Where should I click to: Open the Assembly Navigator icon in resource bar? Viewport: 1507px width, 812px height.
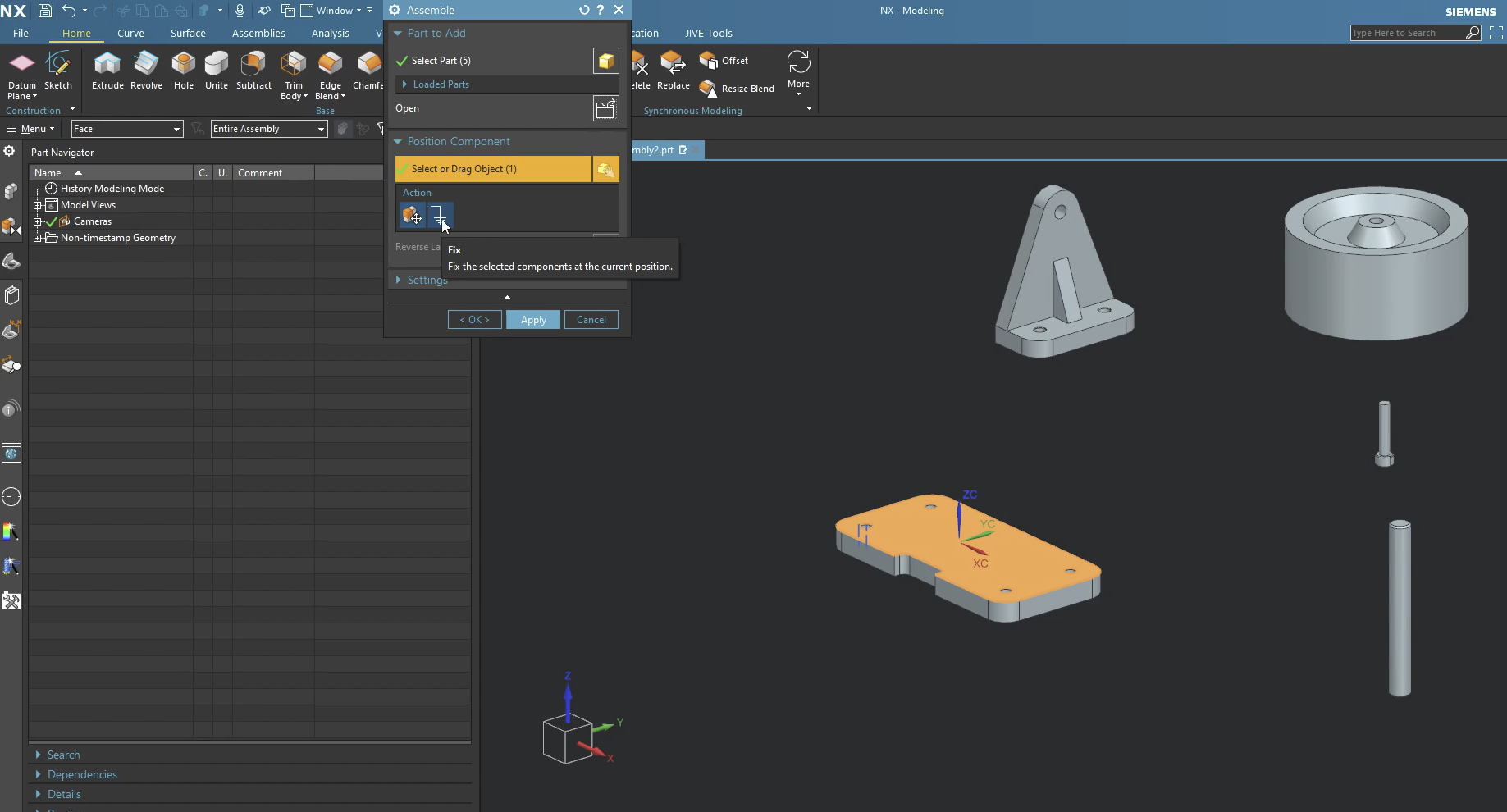coord(11,191)
